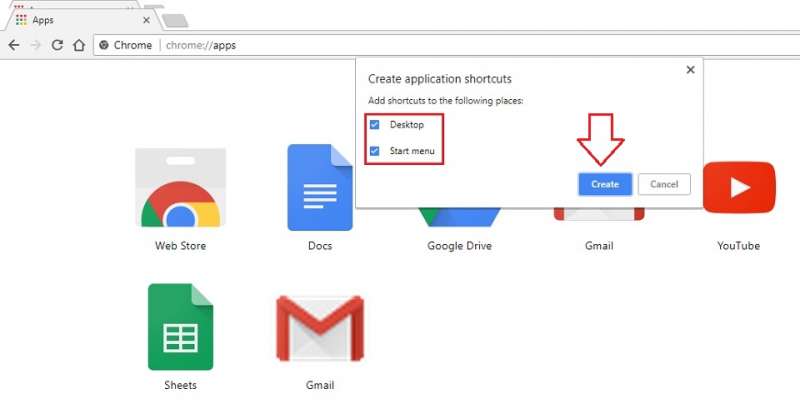This screenshot has height=409, width=800.
Task: Click the Home button in the toolbar
Action: 79,45
